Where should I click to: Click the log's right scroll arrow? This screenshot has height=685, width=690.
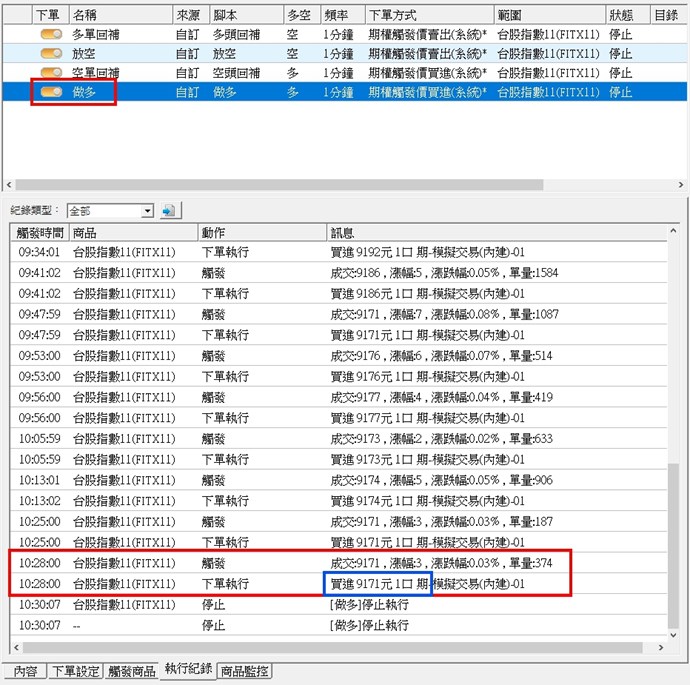661,647
